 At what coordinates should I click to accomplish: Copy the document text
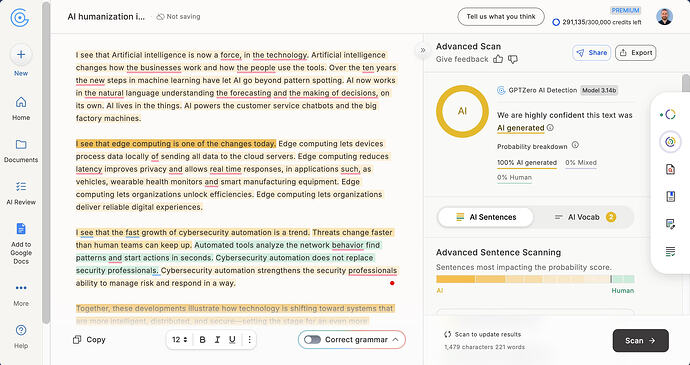89,339
